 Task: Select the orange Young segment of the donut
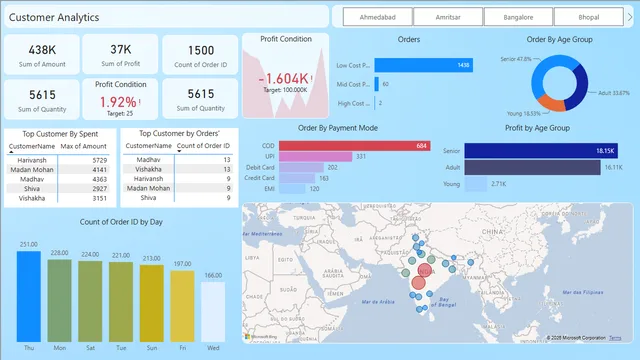[x=551, y=103]
